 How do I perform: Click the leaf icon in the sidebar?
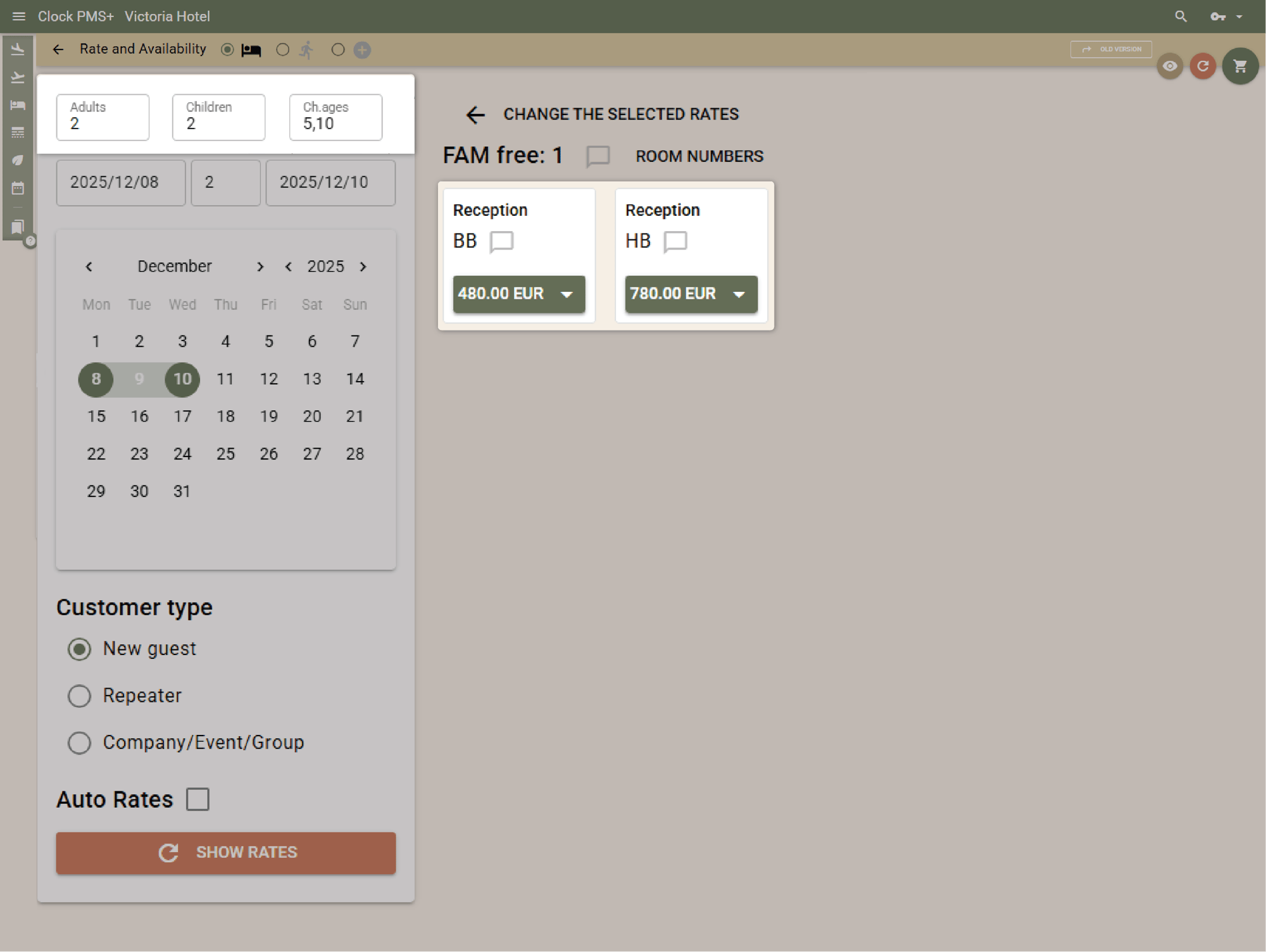click(x=18, y=160)
